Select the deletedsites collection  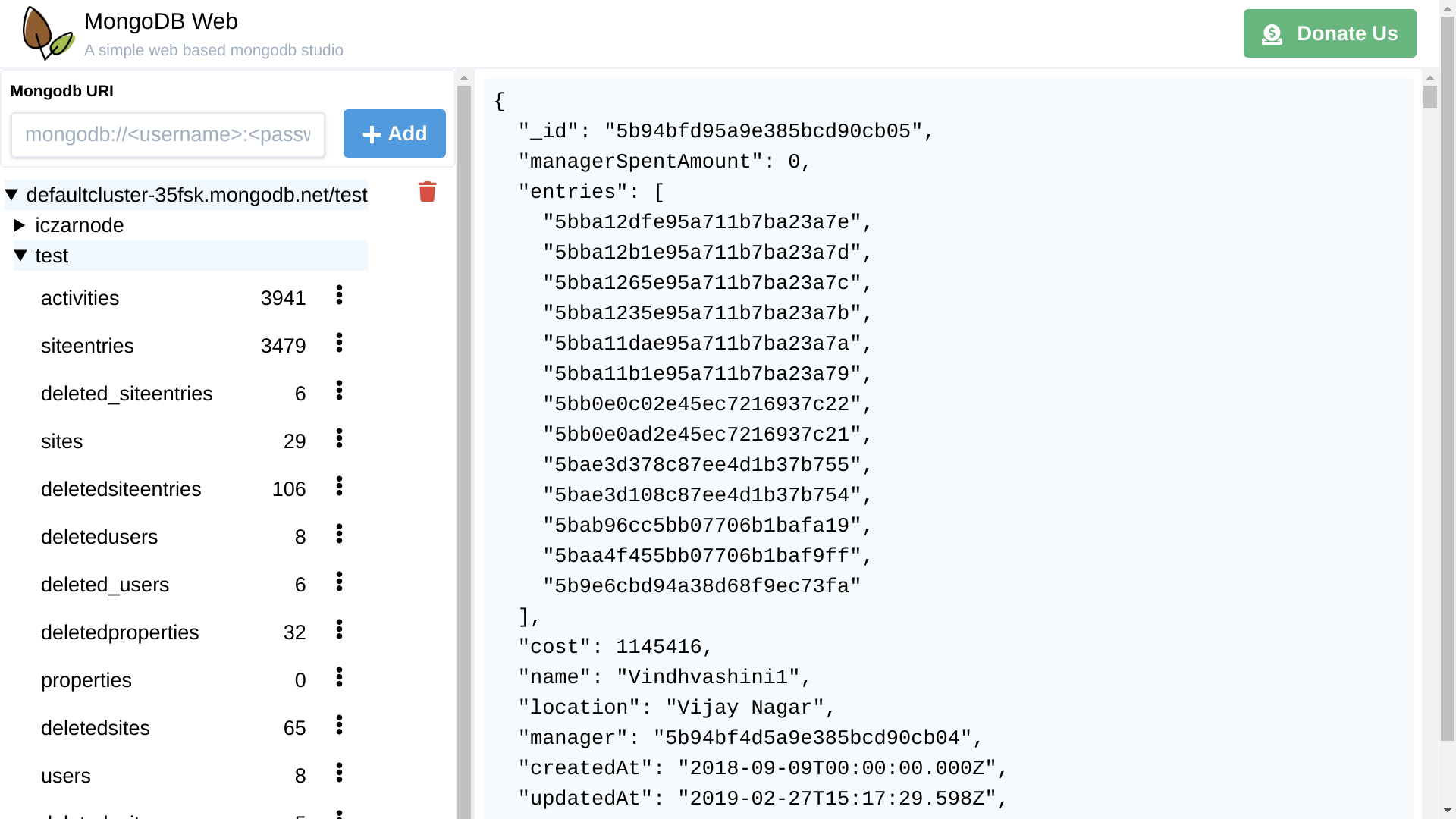pos(95,727)
